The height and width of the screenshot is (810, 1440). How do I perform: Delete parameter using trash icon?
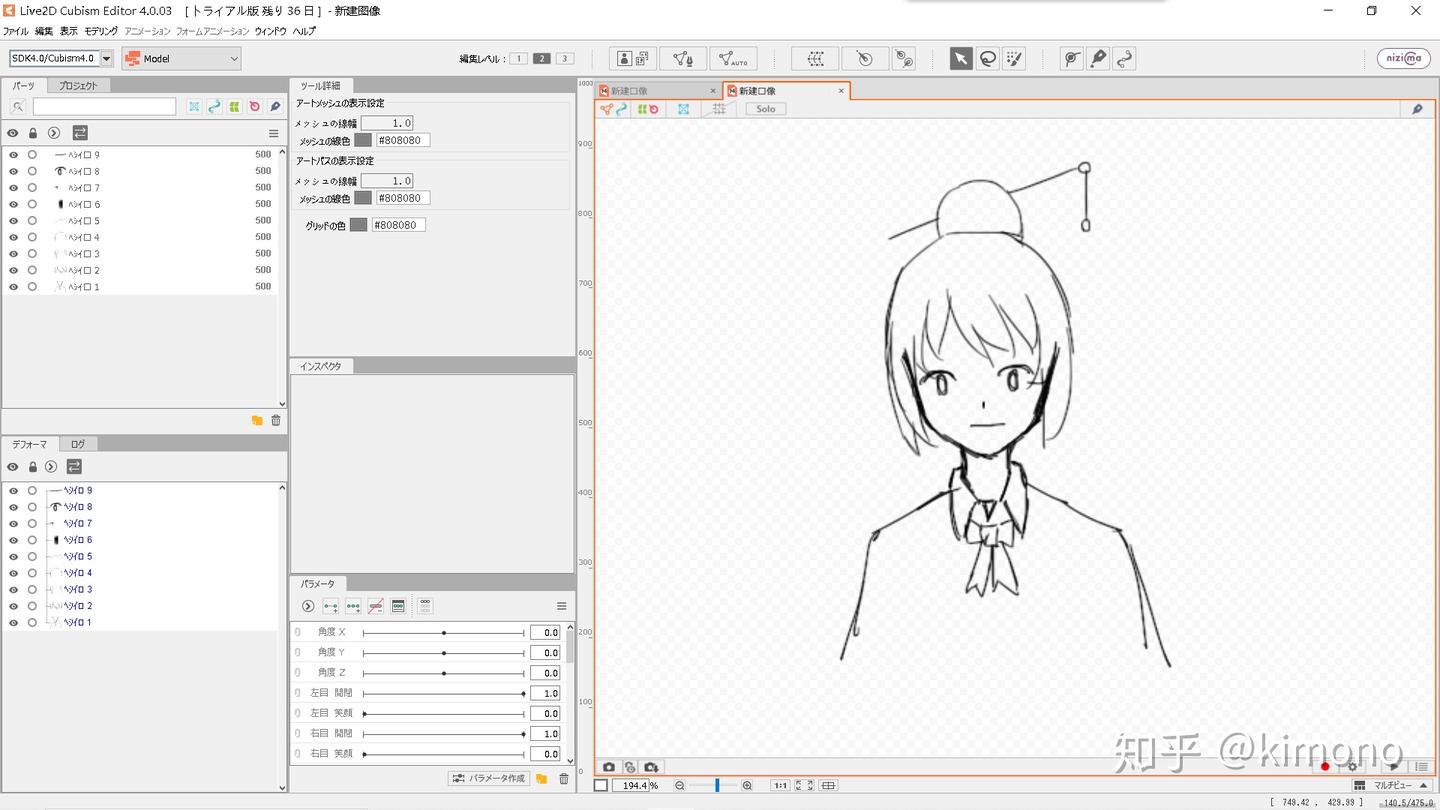pyautogui.click(x=563, y=779)
